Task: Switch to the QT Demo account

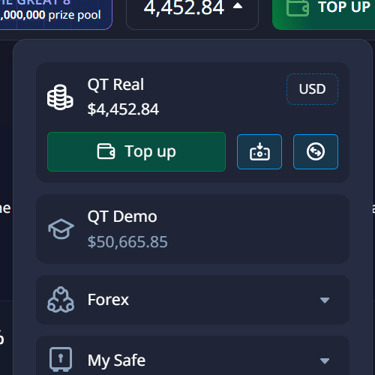Action: pyautogui.click(x=193, y=229)
